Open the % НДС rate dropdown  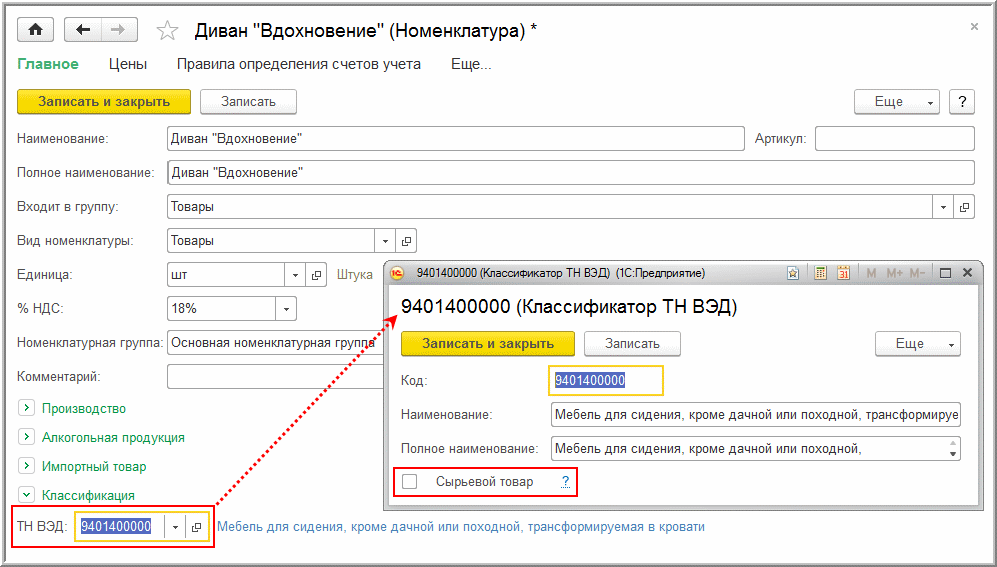(286, 309)
